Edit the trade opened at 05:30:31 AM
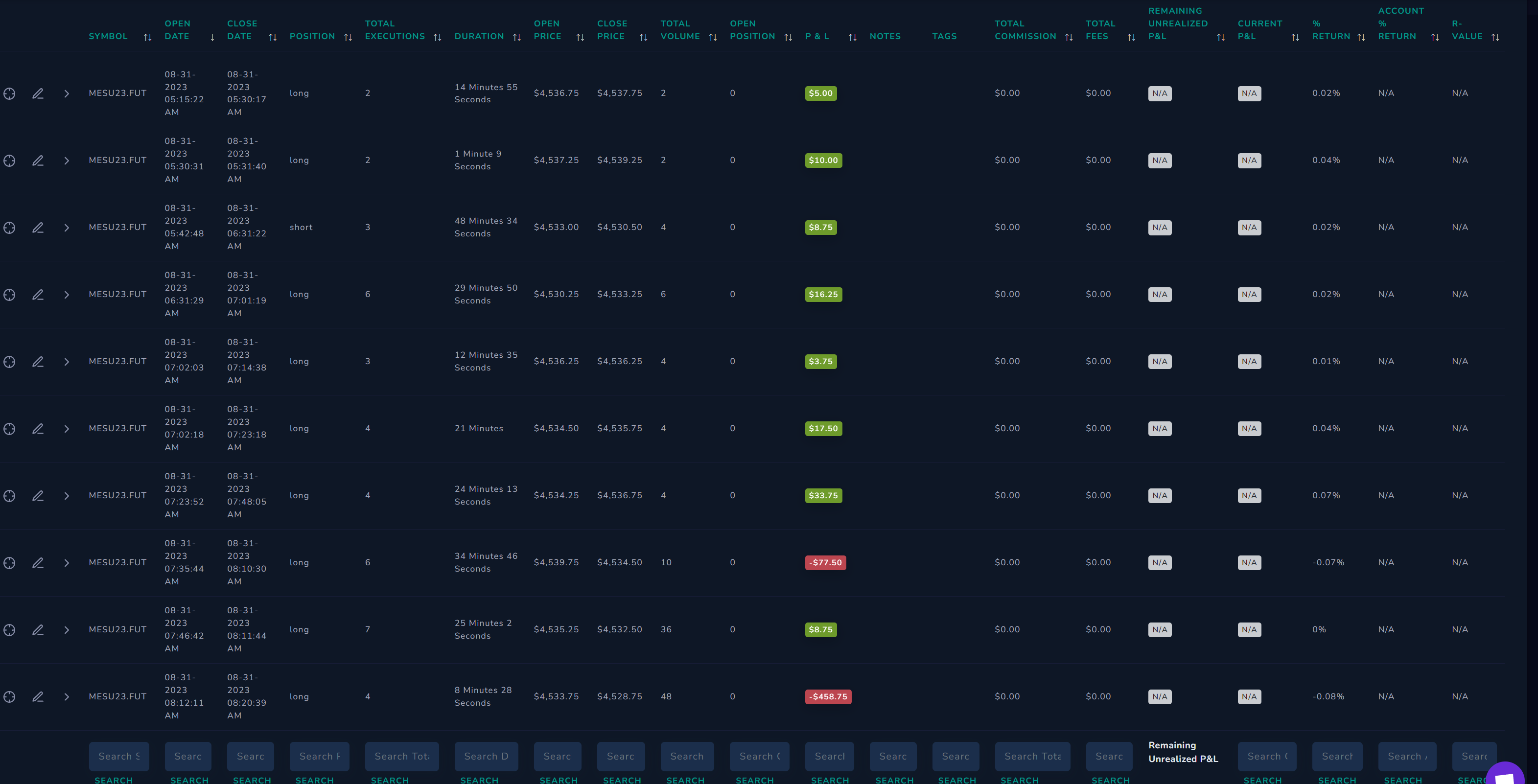This screenshot has width=1538, height=784. coord(38,161)
